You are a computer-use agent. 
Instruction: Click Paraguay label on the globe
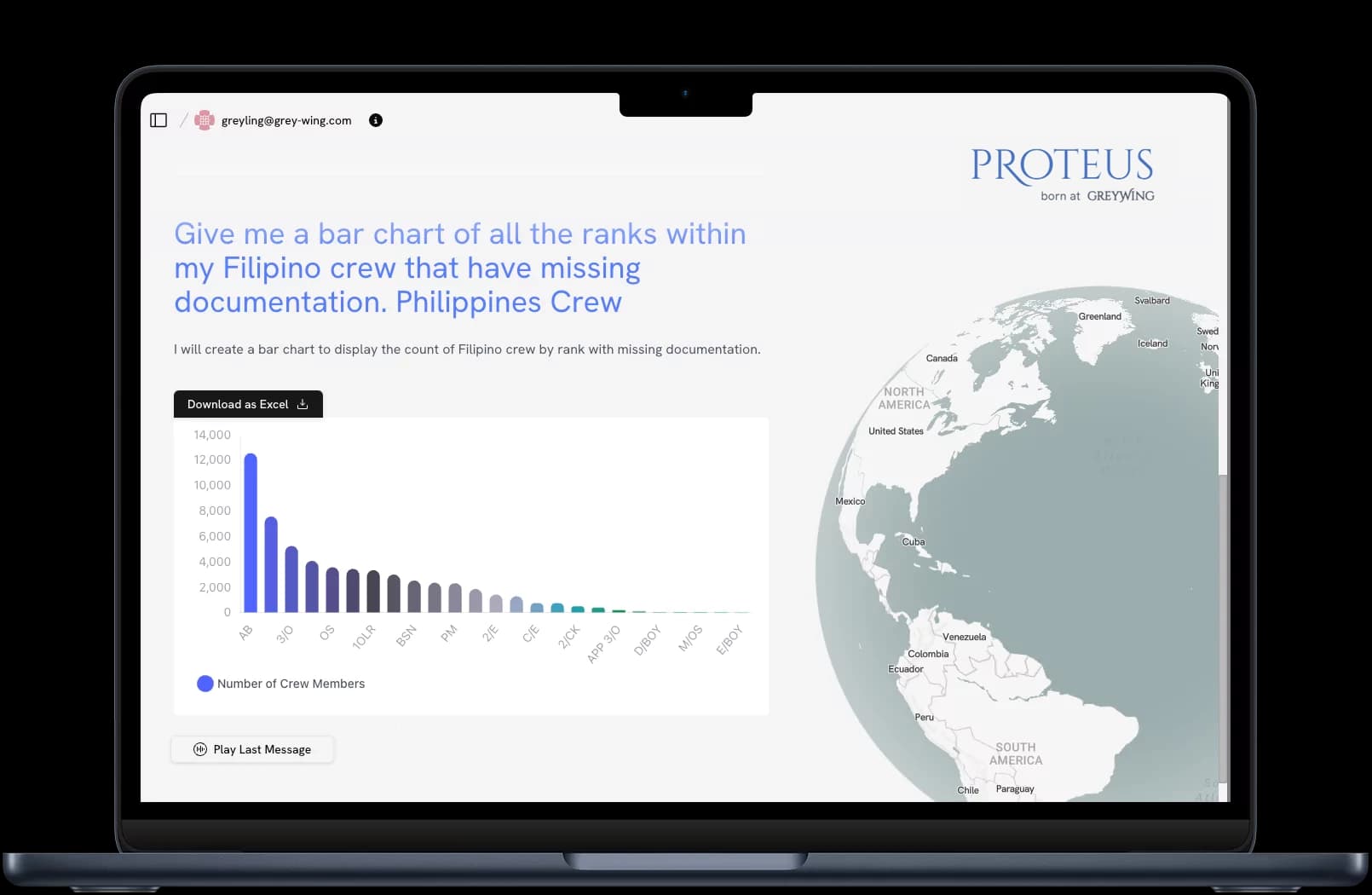1015,789
